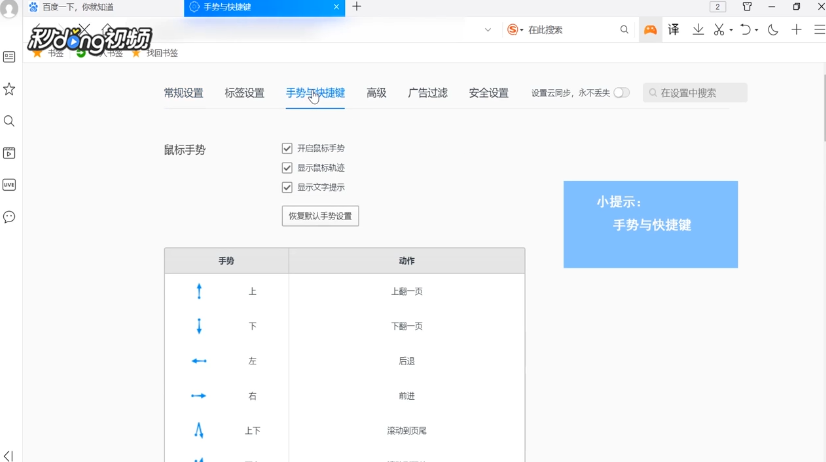Click the orange game controller icon
The height and width of the screenshot is (462, 826).
650,30
